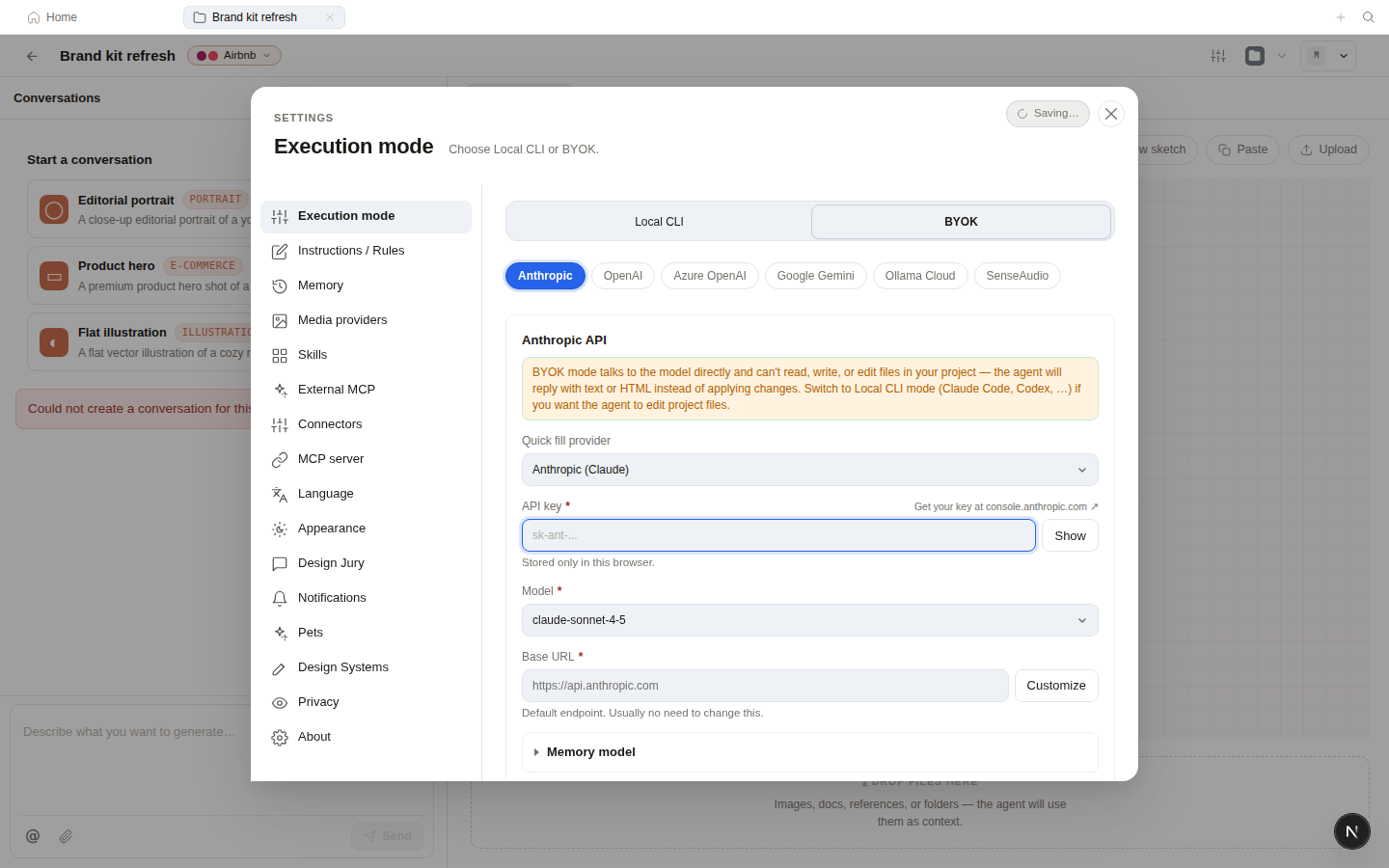
Task: Go to Memory settings
Action: 366,285
